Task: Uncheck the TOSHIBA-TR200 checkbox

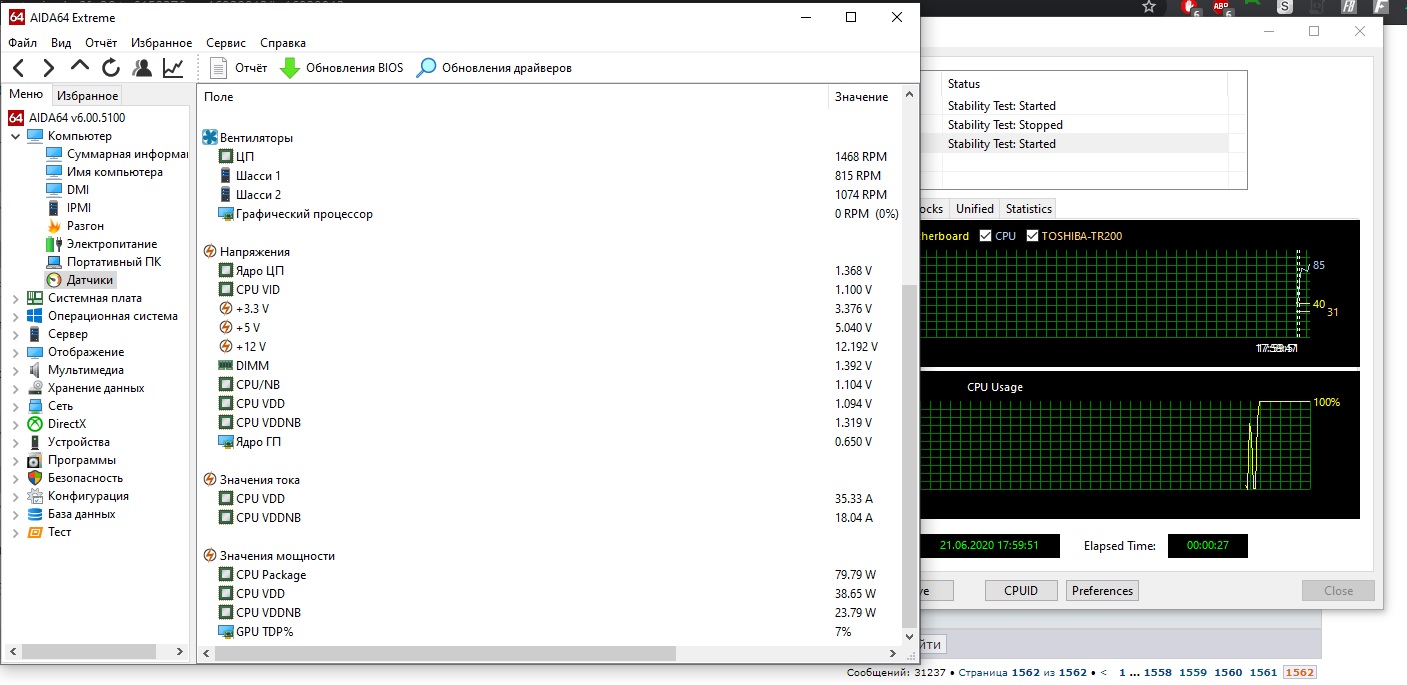Action: coord(1032,236)
